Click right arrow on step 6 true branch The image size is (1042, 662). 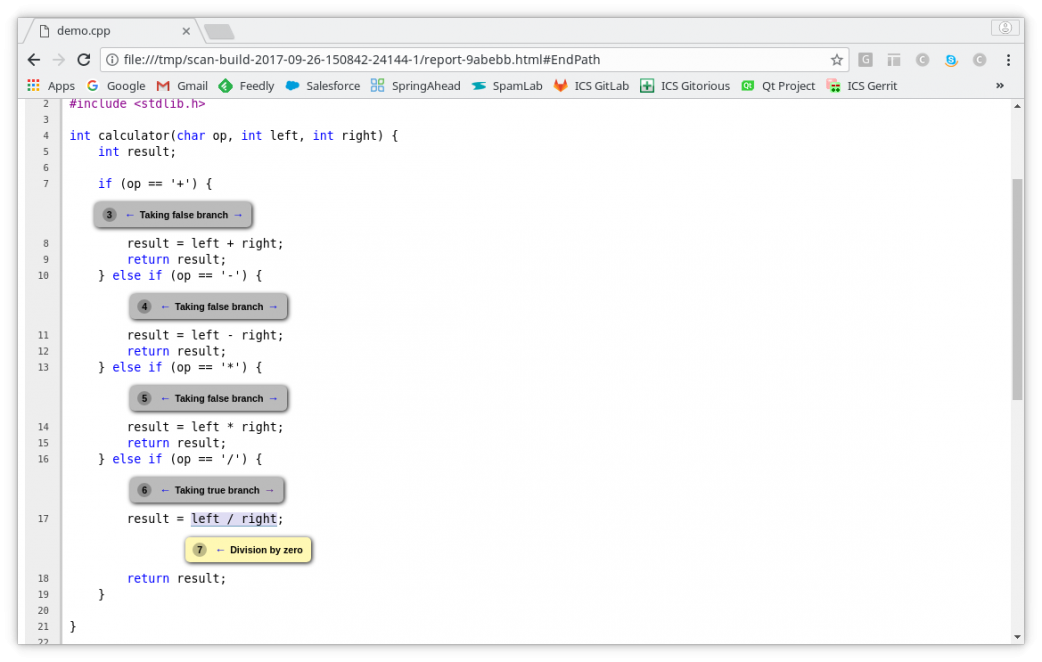pyautogui.click(x=270, y=491)
